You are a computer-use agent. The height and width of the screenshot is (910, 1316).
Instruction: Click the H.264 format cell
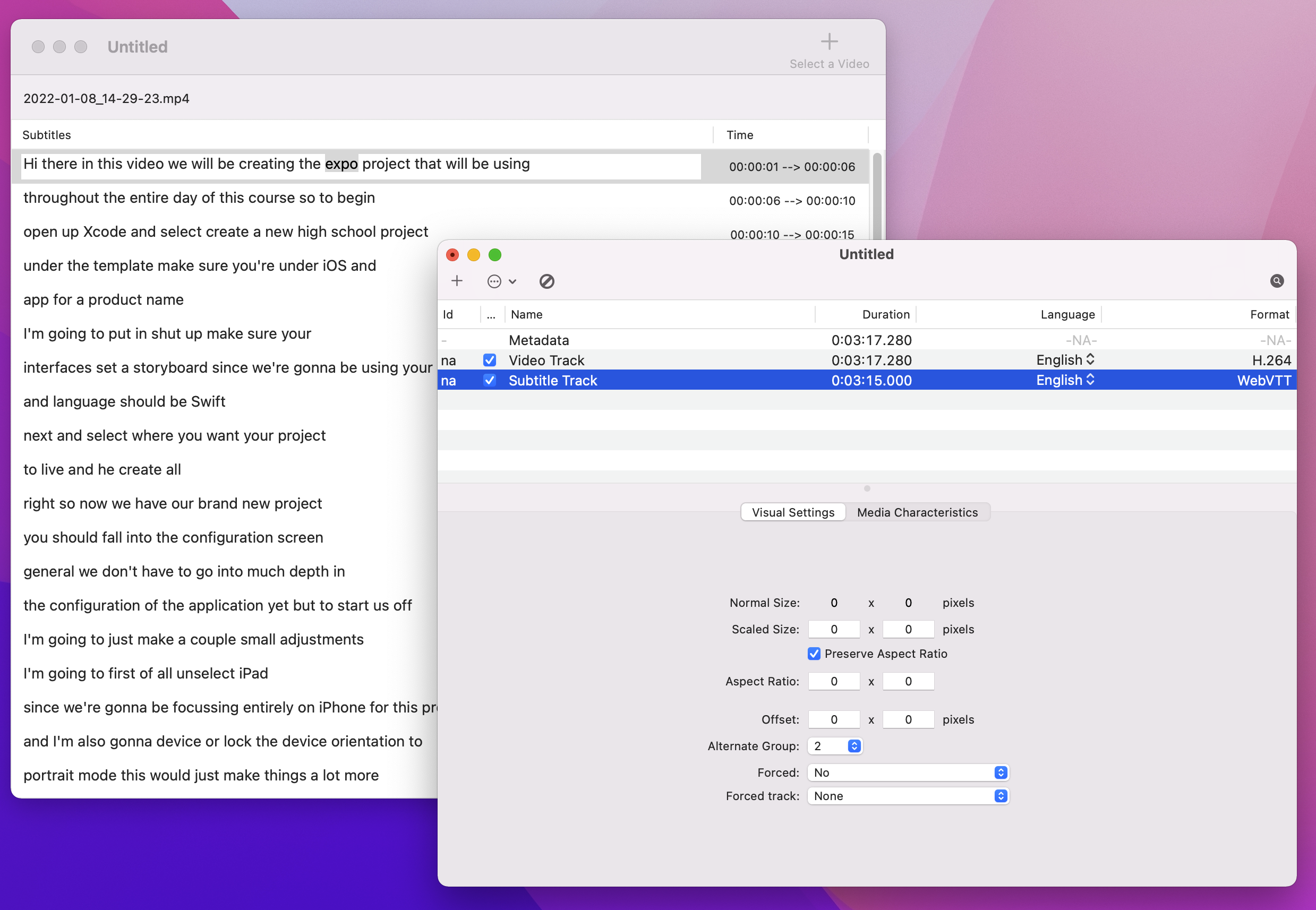[x=1271, y=360]
